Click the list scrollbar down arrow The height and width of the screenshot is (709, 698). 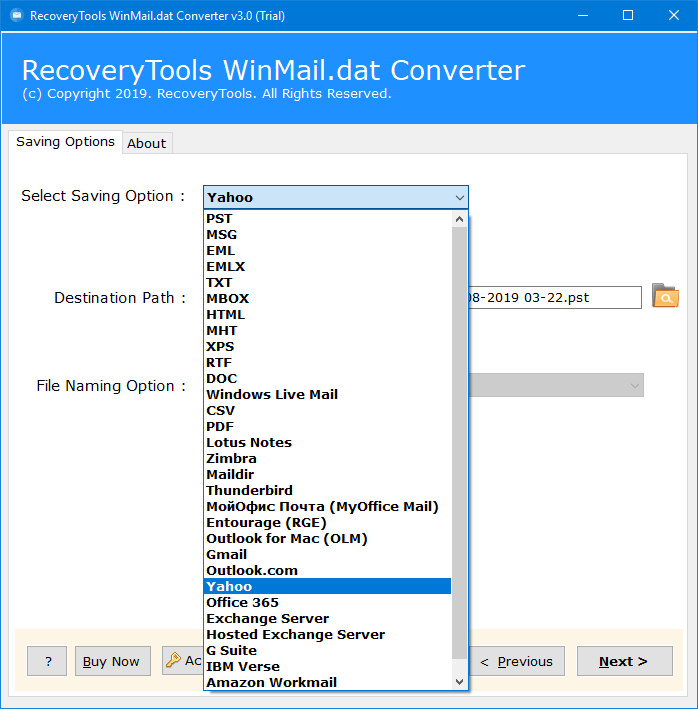pos(460,681)
